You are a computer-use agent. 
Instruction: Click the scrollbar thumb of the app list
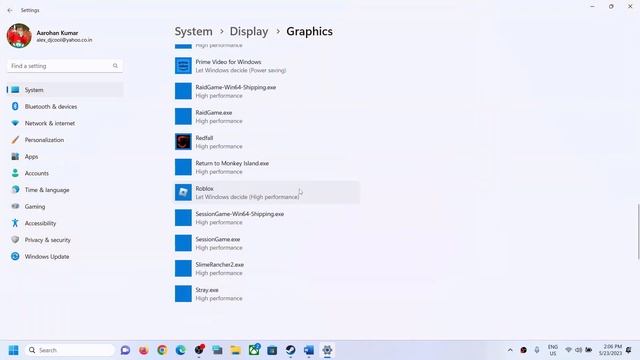(x=638, y=231)
